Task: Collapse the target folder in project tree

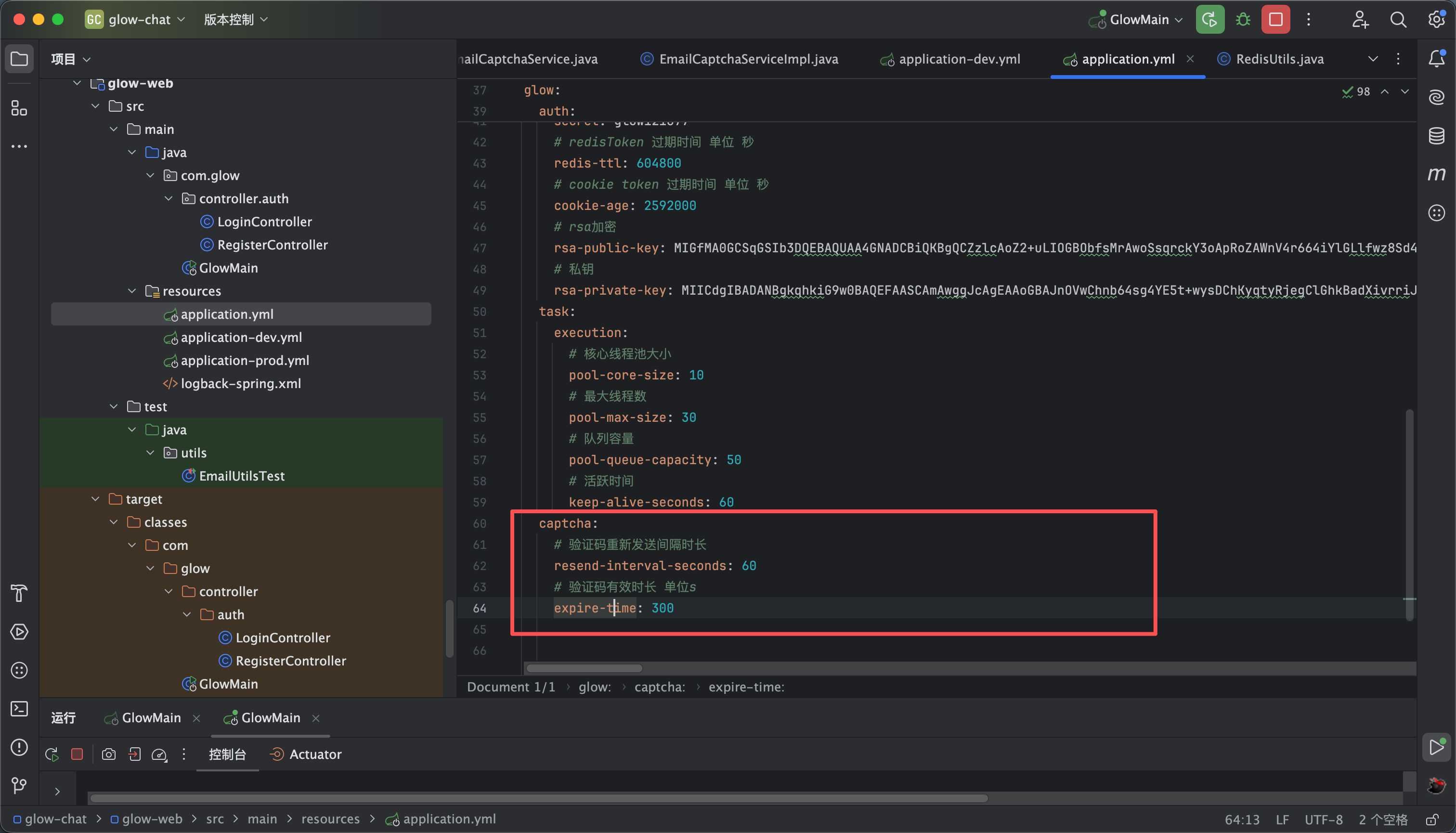Action: point(95,499)
